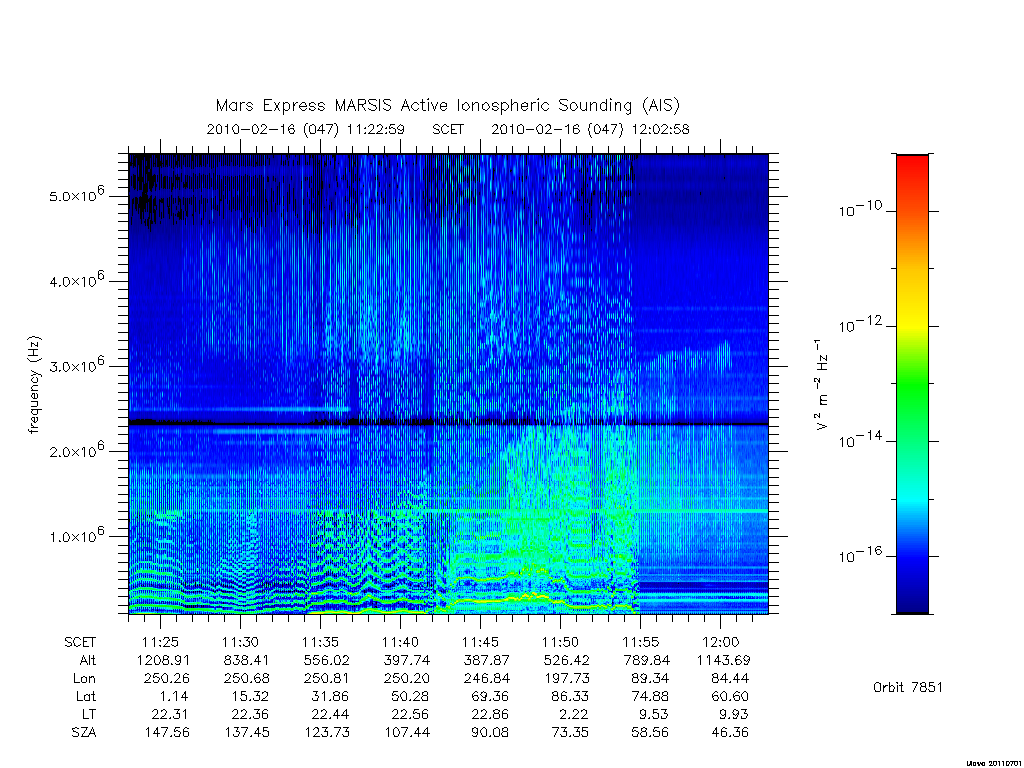1024x768 pixels.
Task: Click the 'Alt' row header
Action: (87, 660)
